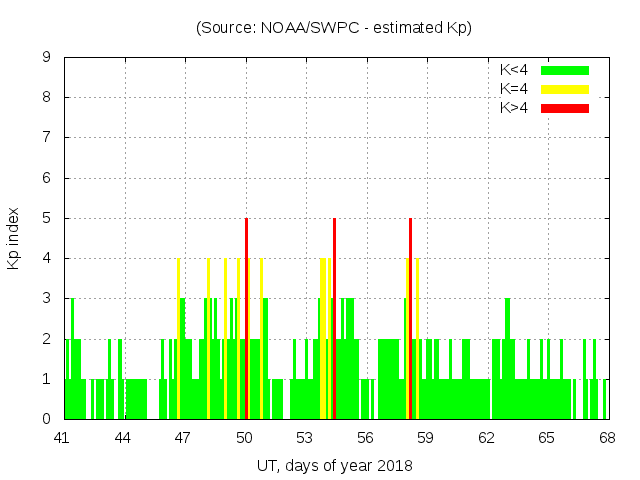Click the x-axis tick label 59
The height and width of the screenshot is (480, 640).
[425, 438]
